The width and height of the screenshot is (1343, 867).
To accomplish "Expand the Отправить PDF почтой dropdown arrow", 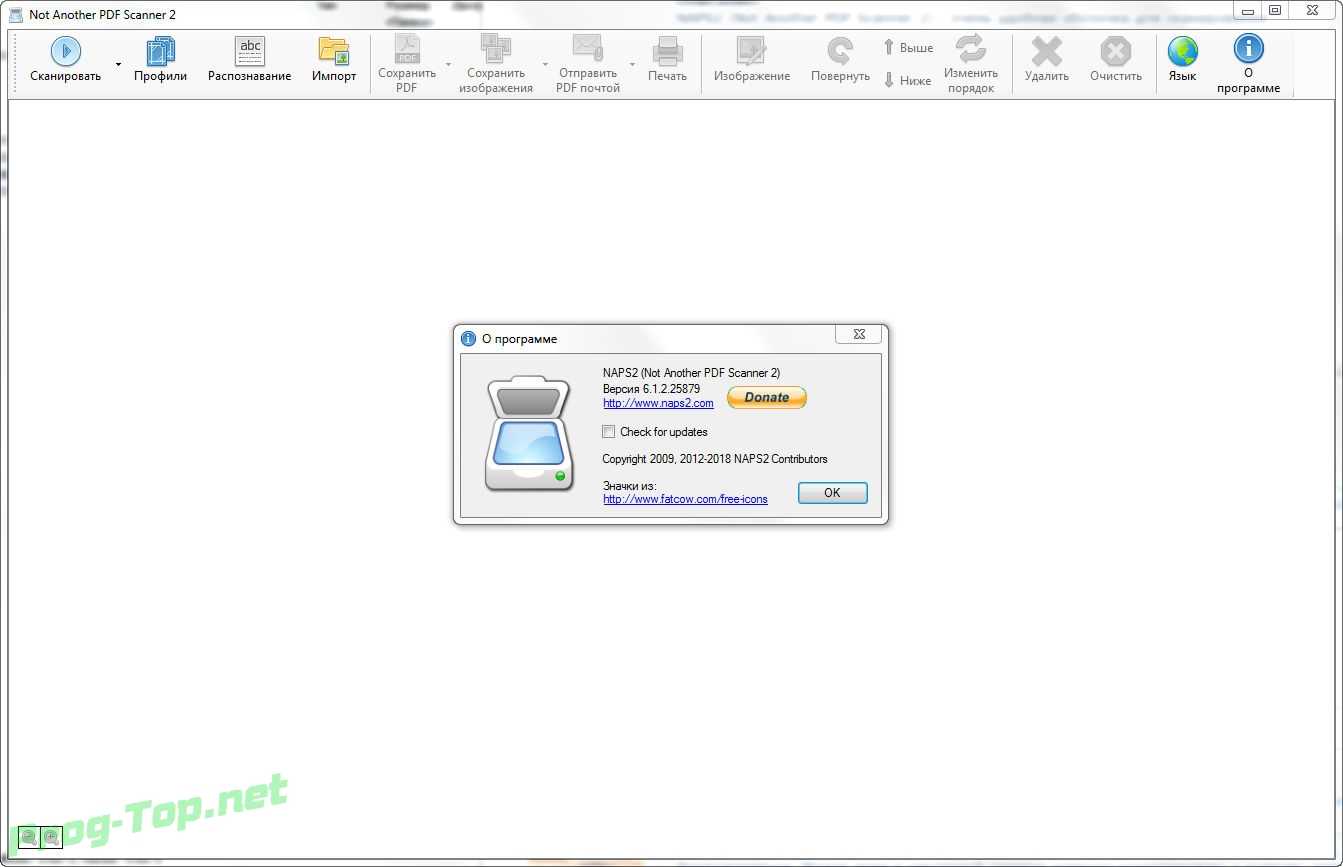I will [632, 64].
